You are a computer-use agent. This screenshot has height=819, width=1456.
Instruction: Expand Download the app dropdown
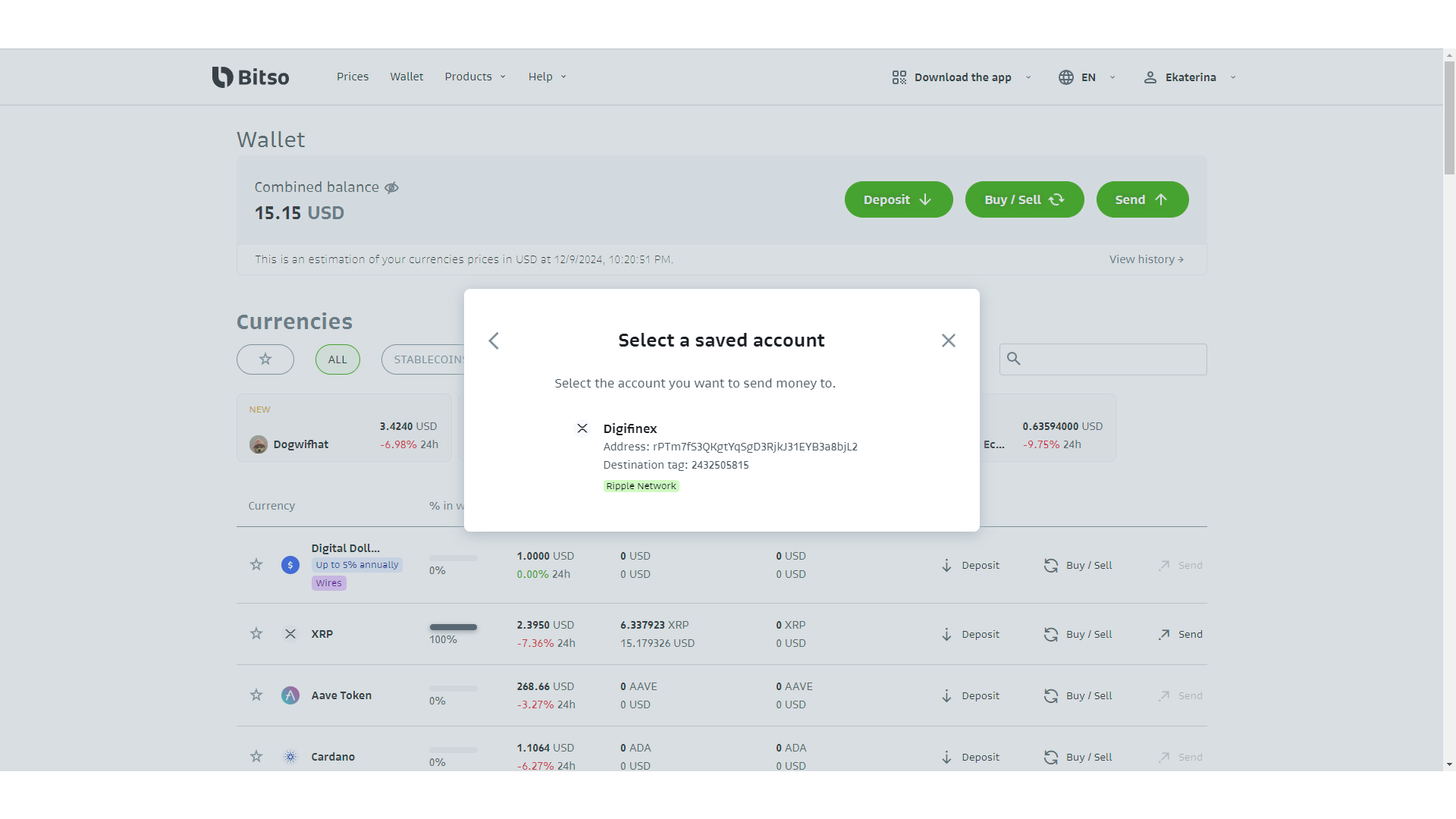coord(962,77)
